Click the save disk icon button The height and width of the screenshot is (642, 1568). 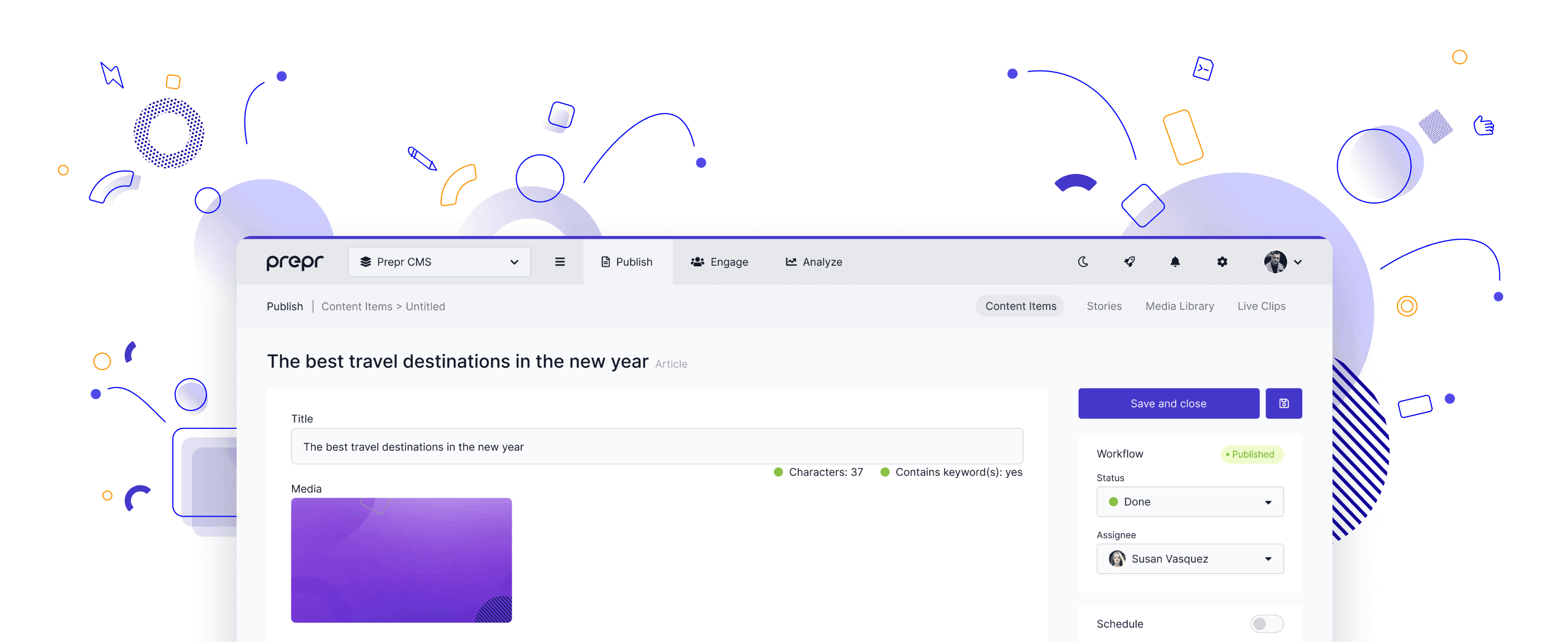[x=1283, y=403]
